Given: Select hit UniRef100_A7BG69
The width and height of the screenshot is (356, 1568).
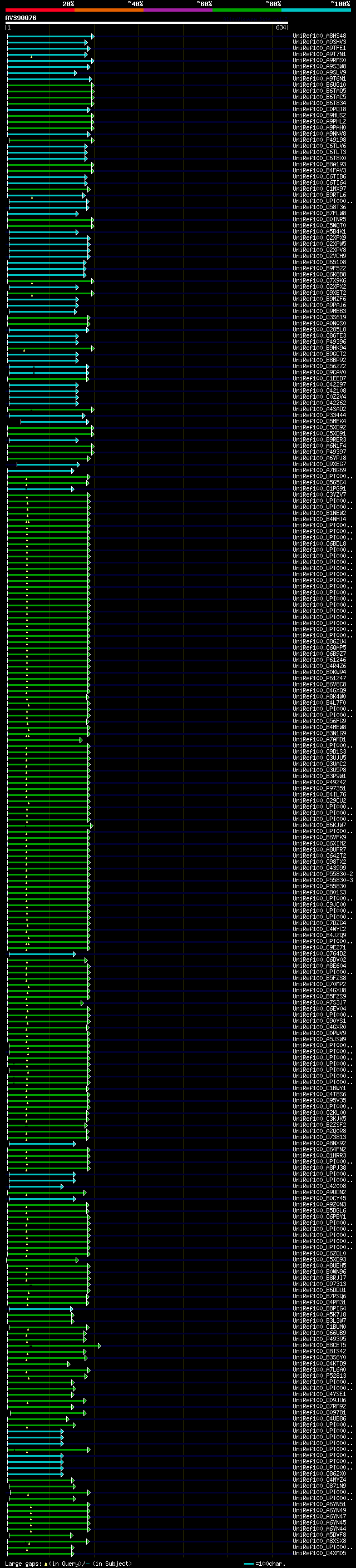Looking at the screenshot, I should click(319, 470).
